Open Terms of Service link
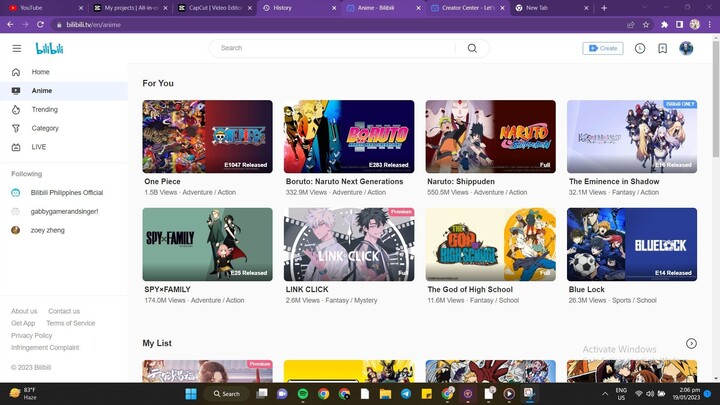Viewport: 720px width, 405px height. pyautogui.click(x=71, y=323)
